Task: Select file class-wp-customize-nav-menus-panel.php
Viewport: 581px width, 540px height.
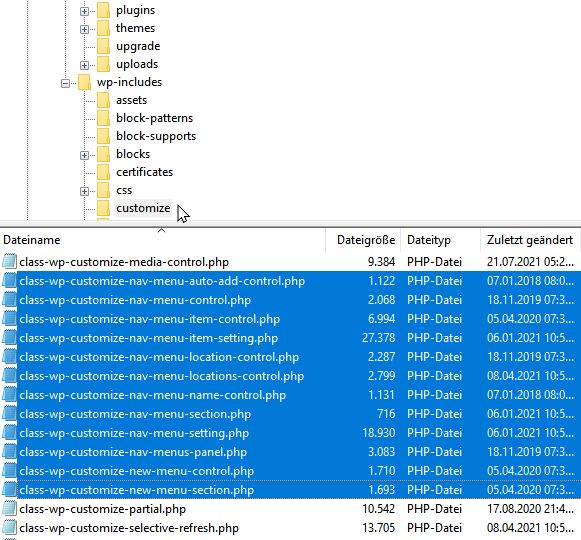Action: pyautogui.click(x=133, y=452)
